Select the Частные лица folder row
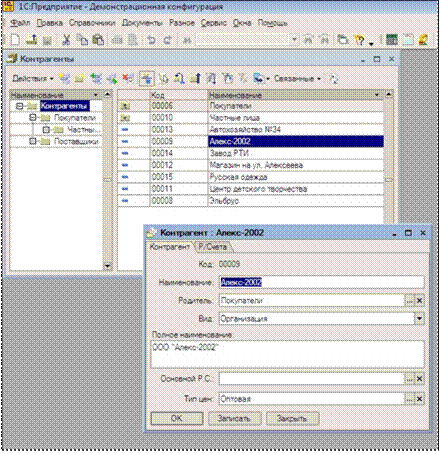This screenshot has height=454, width=441. tap(251, 118)
